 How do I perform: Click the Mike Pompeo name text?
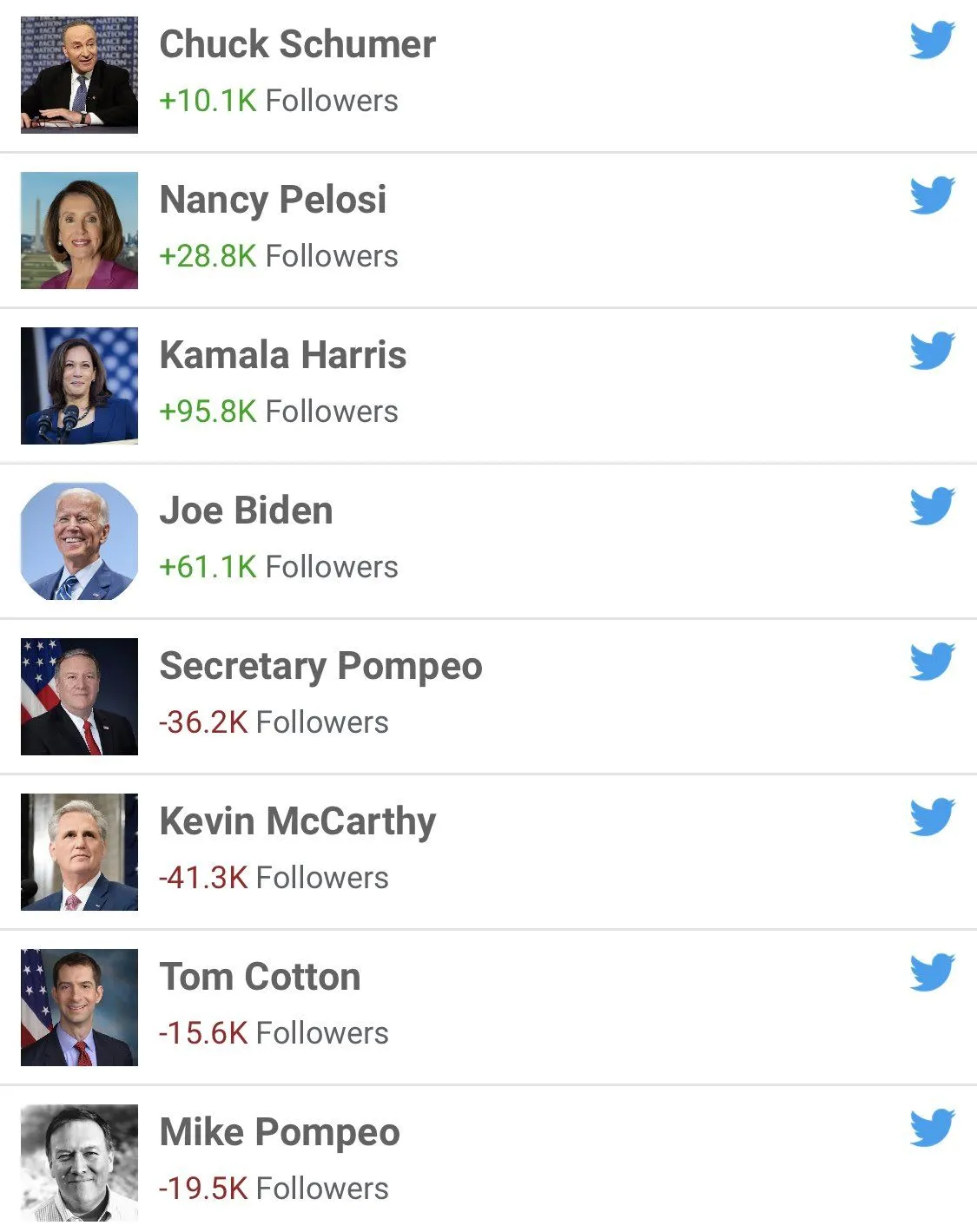click(x=280, y=1132)
